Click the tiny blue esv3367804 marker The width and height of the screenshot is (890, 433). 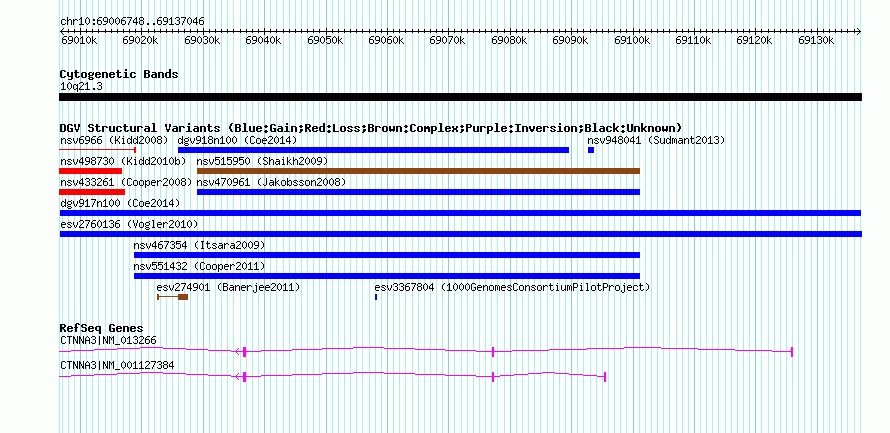[x=376, y=297]
